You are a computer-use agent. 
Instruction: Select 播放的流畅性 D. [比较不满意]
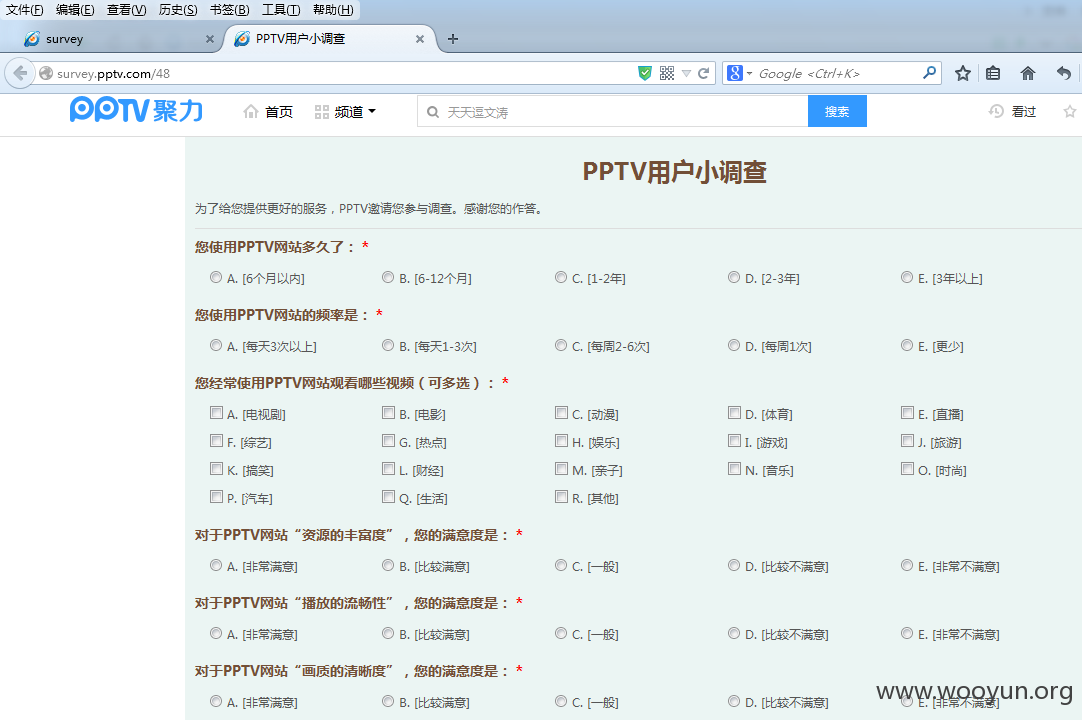tap(734, 633)
